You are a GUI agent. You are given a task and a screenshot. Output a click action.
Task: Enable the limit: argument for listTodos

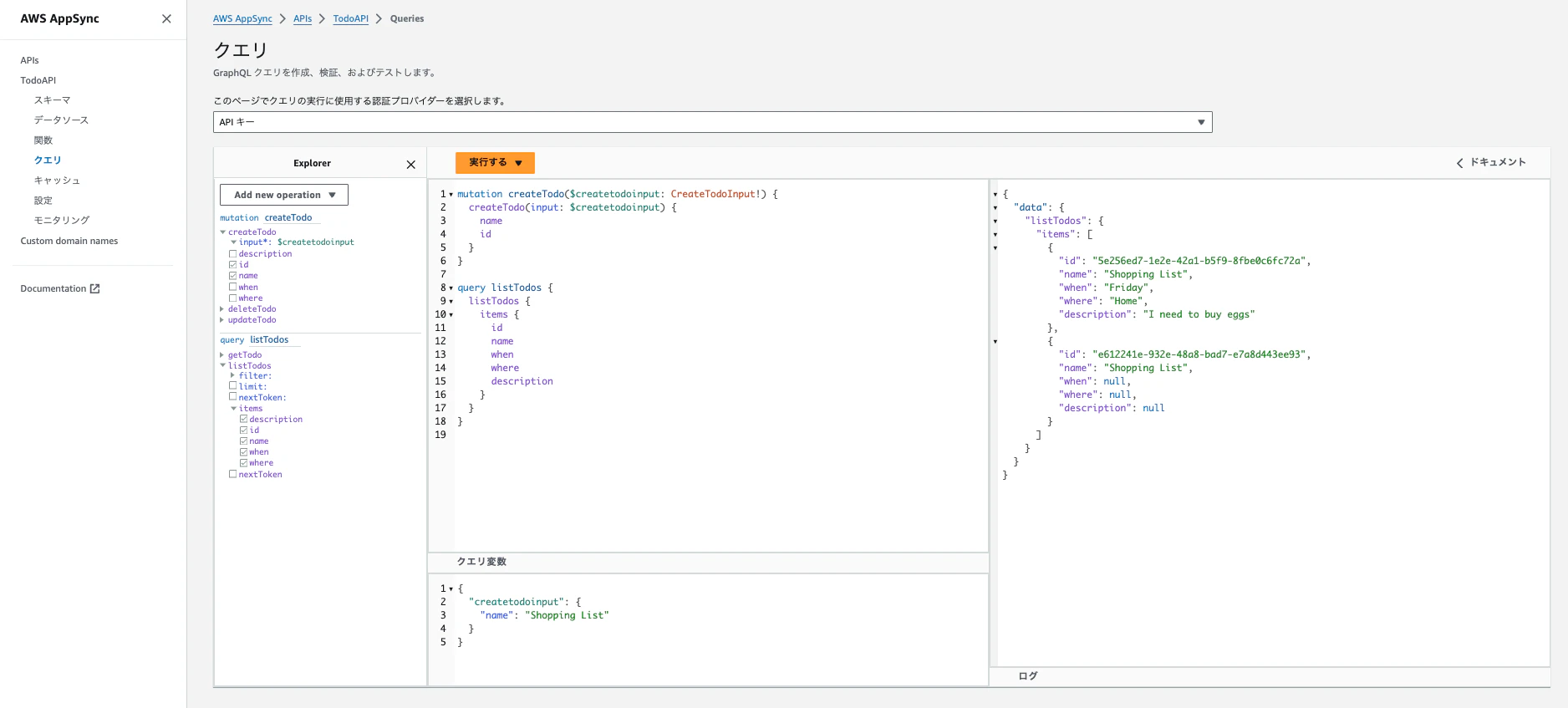point(233,387)
